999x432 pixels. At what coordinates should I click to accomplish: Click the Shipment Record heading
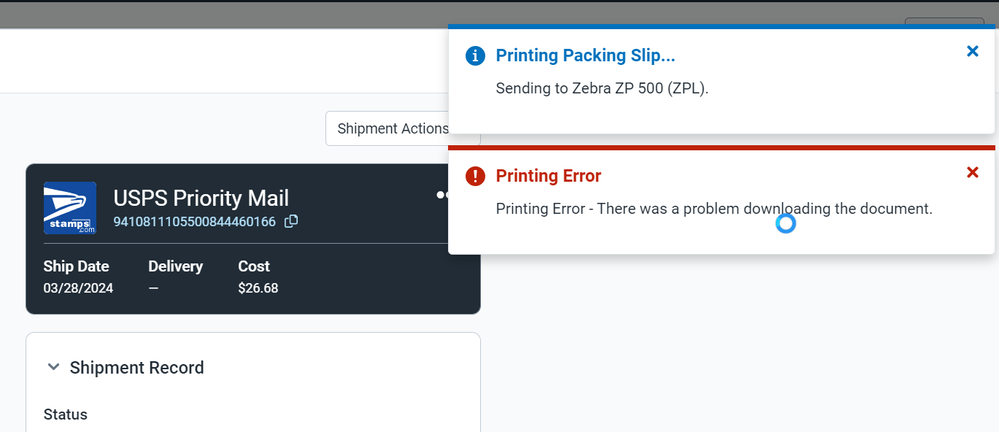[136, 368]
